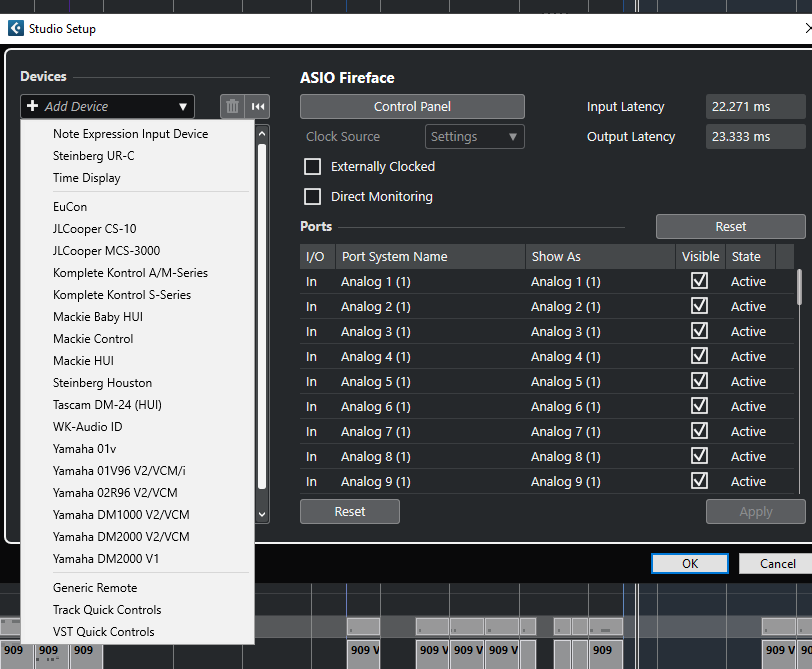Click the Ports Reset button
The image size is (812, 669).
(730, 227)
